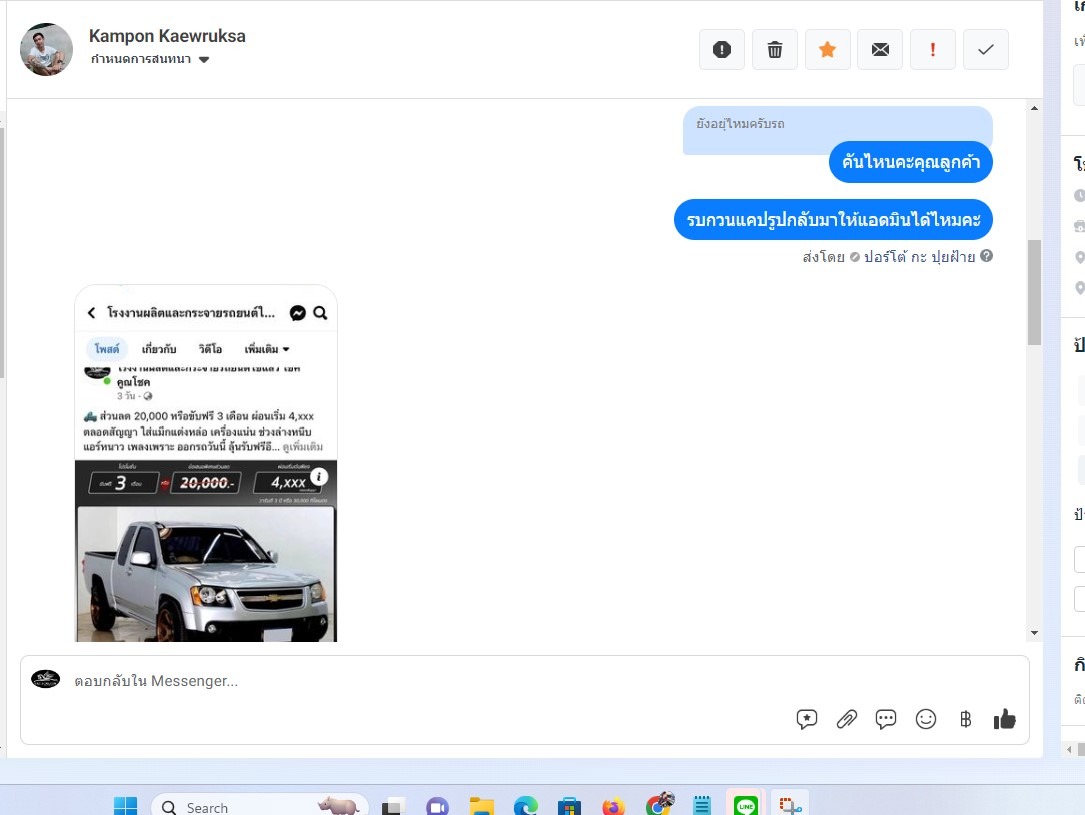Switch to Google Chrome in the taskbar
This screenshot has width=1085, height=815.
658,805
